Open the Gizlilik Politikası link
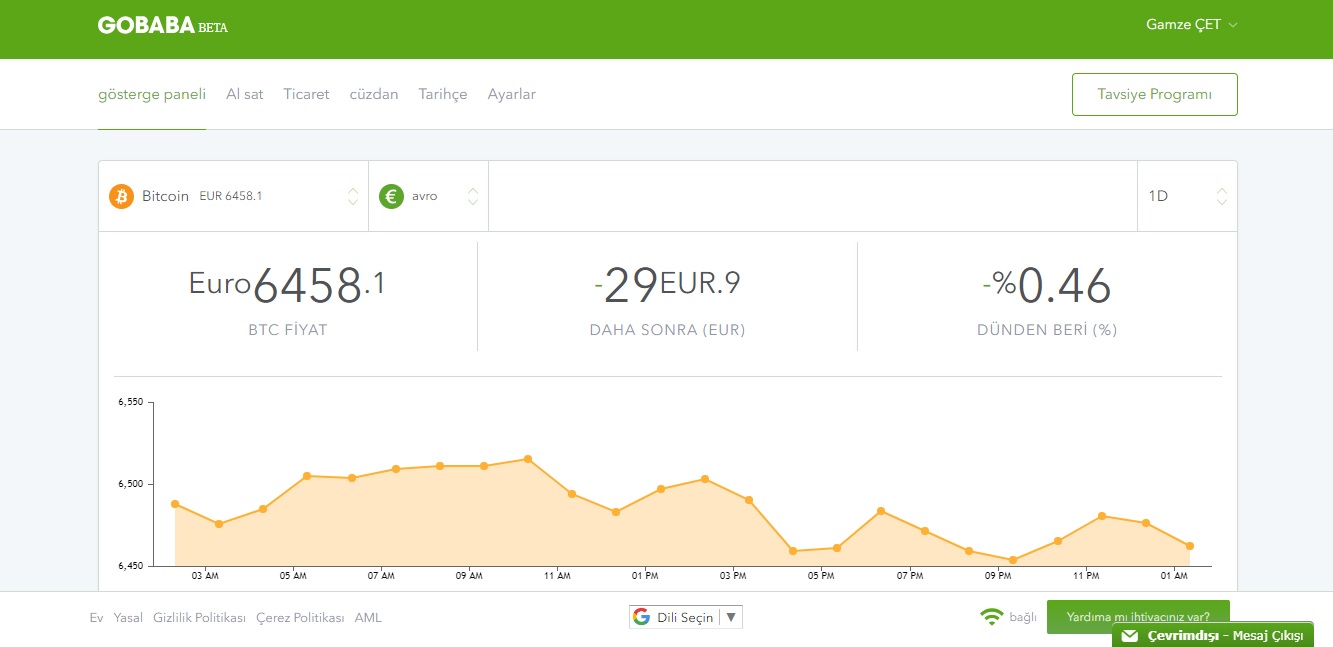1333x647 pixels. click(199, 618)
